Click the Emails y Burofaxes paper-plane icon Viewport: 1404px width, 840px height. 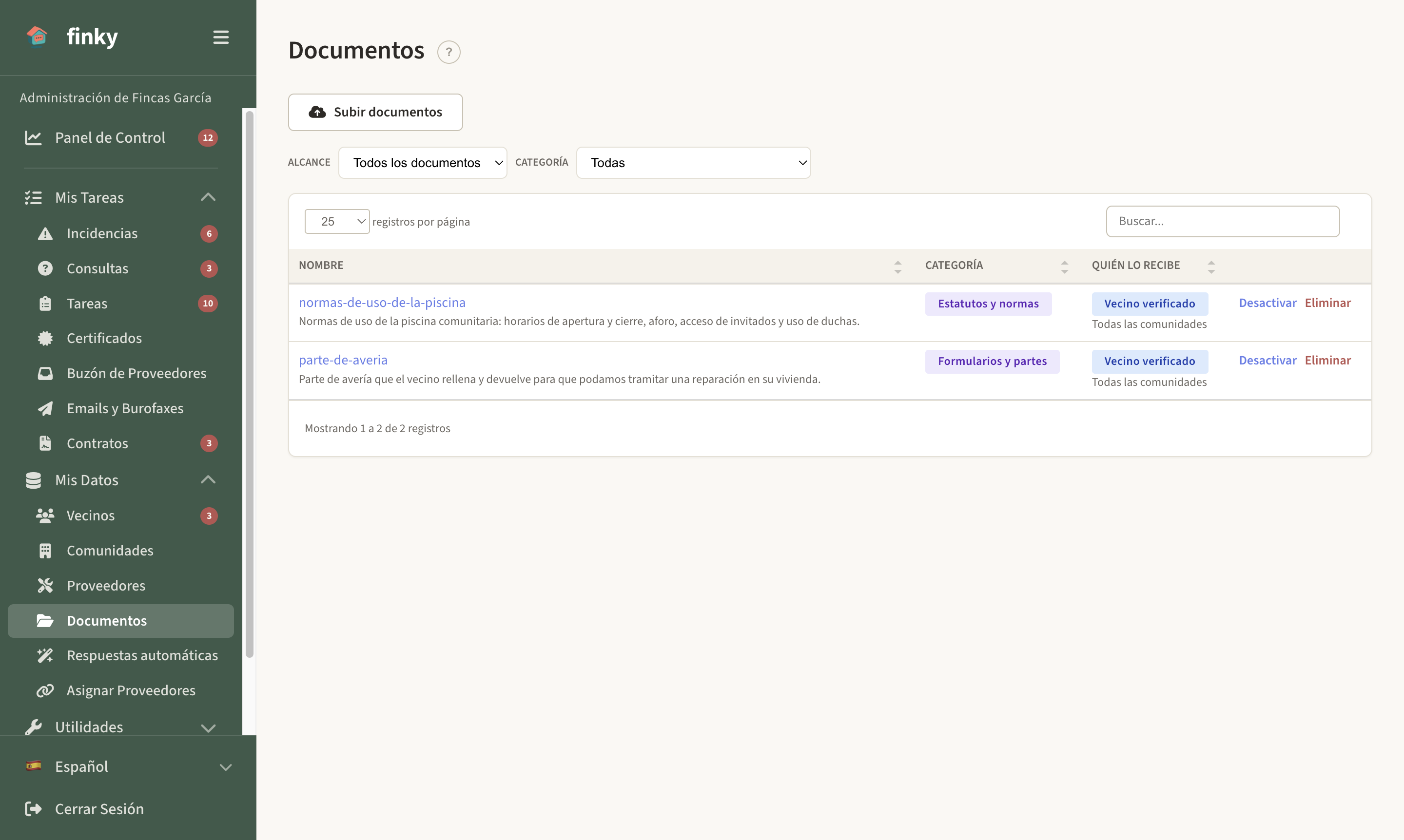[45, 409]
